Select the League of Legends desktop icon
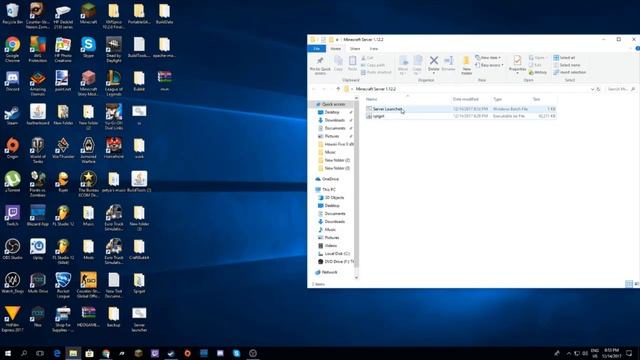The width and height of the screenshot is (640, 360). [113, 83]
